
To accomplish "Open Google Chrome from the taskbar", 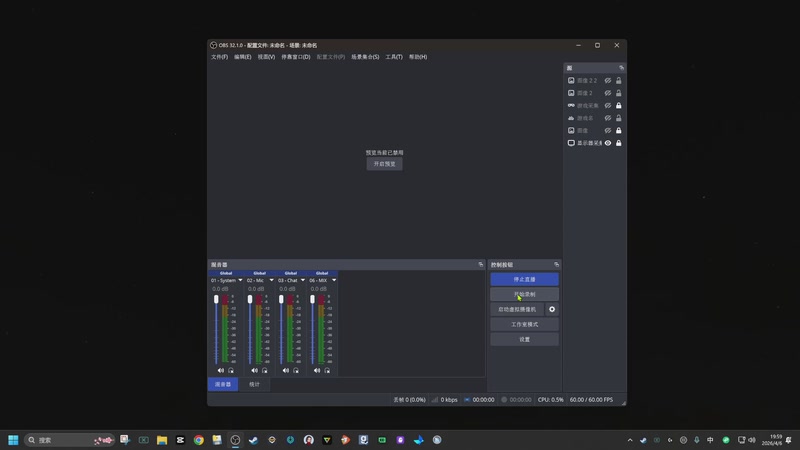I will pos(198,440).
